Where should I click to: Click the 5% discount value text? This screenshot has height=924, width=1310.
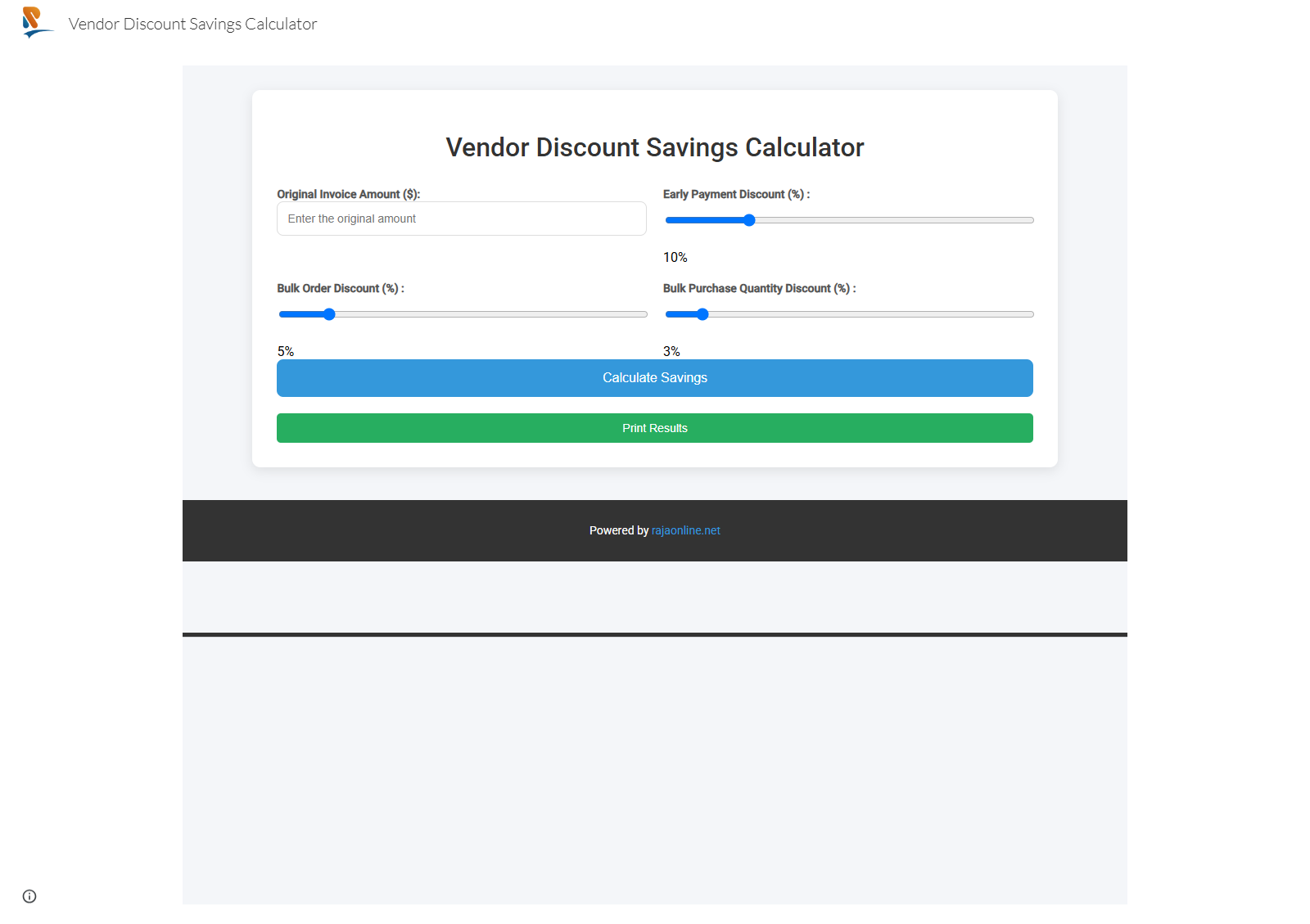[286, 351]
